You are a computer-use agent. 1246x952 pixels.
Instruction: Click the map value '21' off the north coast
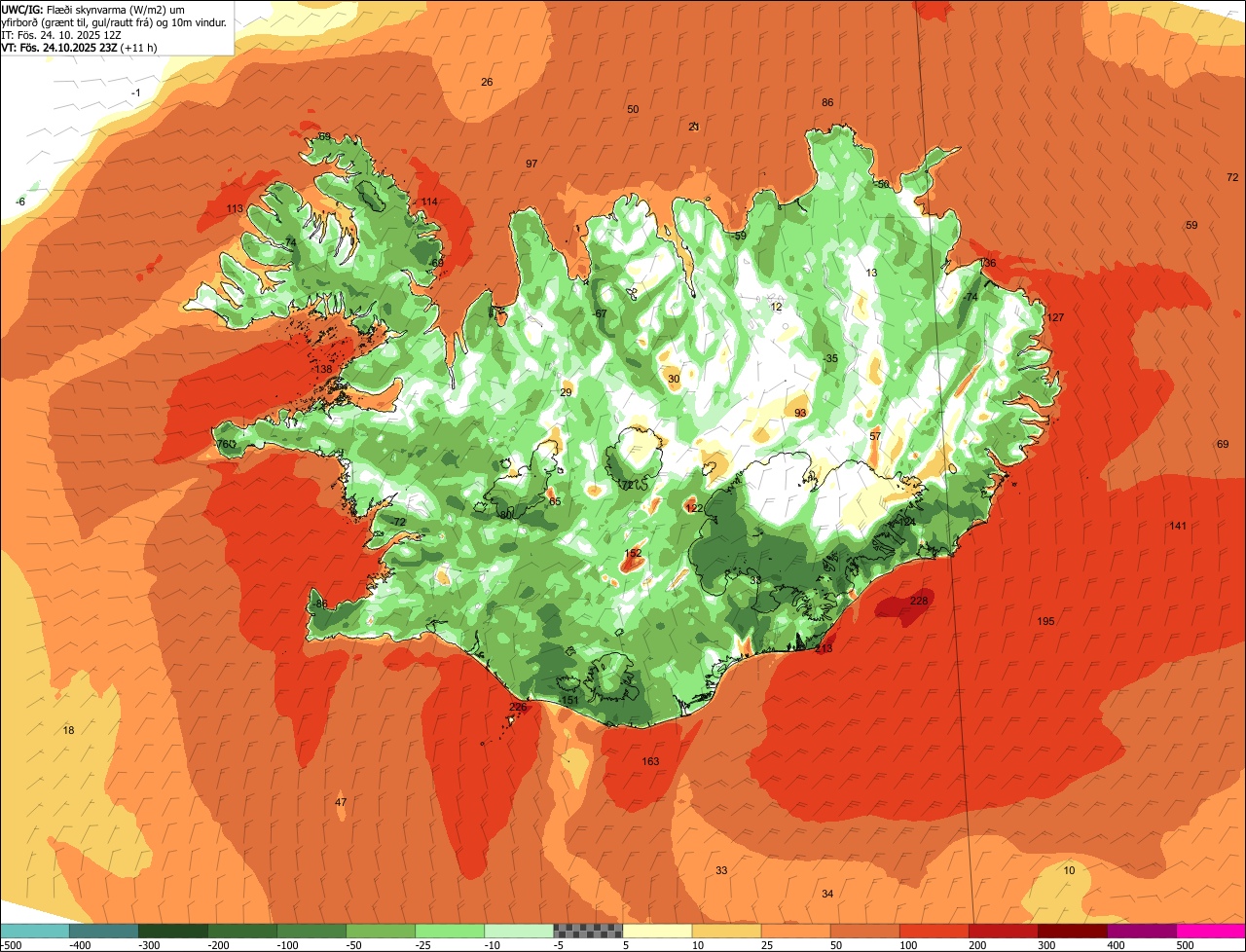tap(694, 127)
